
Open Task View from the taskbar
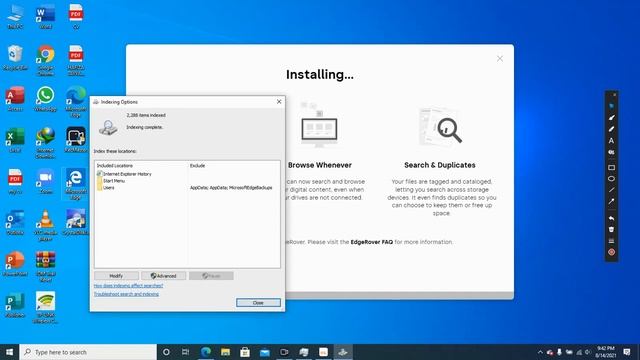[x=186, y=352]
